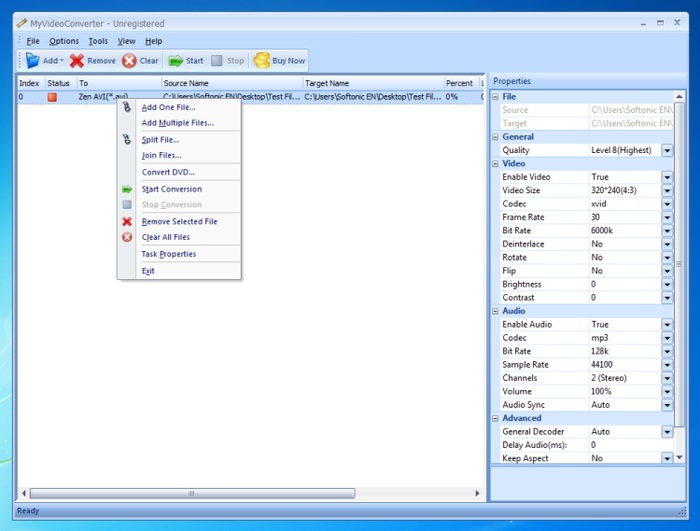
Task: Click the Delay Audio(ms) value field
Action: (630, 445)
